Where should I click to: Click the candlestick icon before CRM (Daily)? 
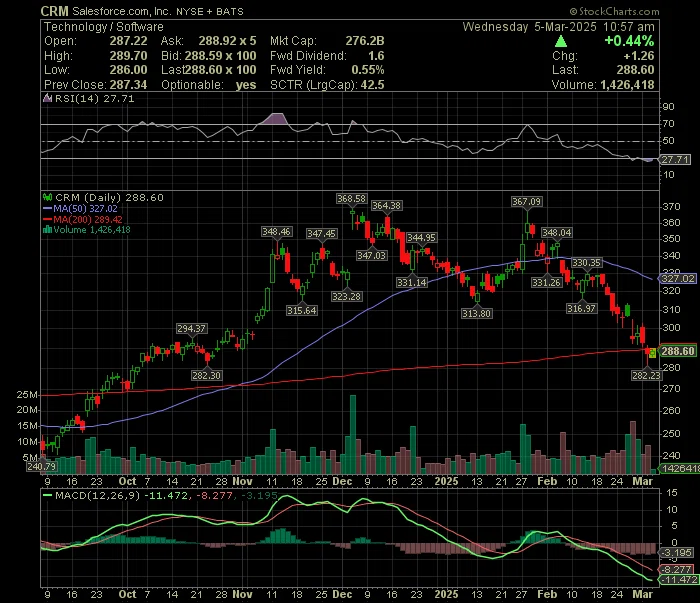click(47, 197)
